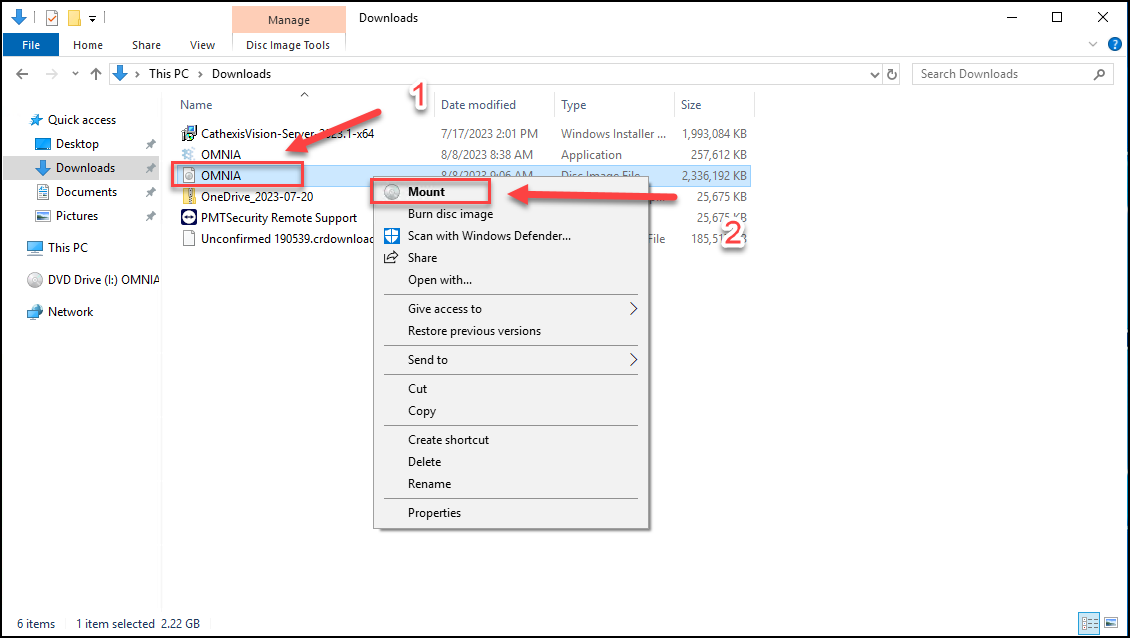Go up one folder level
The width and height of the screenshot is (1130, 638).
pyautogui.click(x=96, y=74)
